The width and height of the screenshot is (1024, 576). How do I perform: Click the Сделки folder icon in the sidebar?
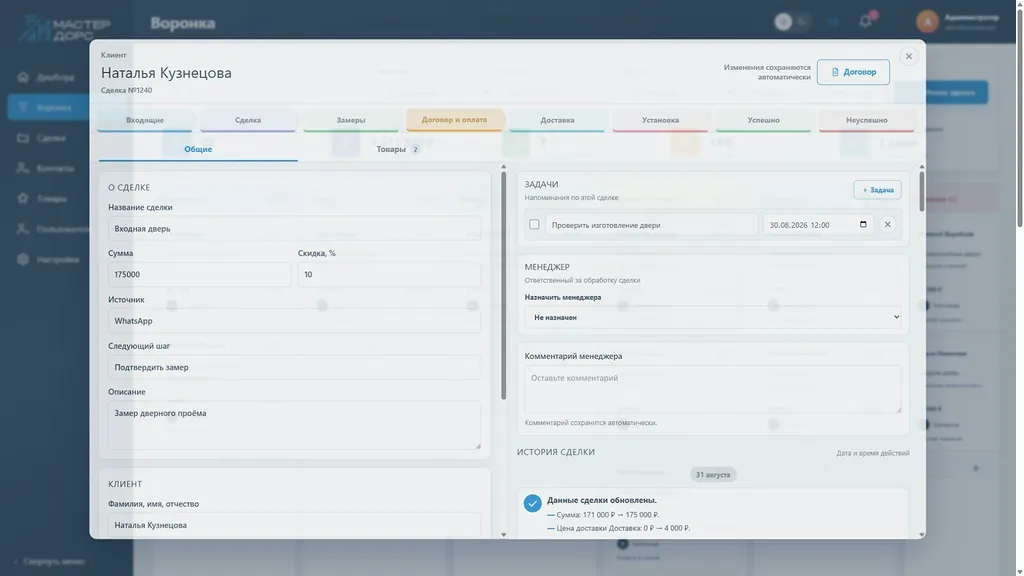(x=23, y=138)
